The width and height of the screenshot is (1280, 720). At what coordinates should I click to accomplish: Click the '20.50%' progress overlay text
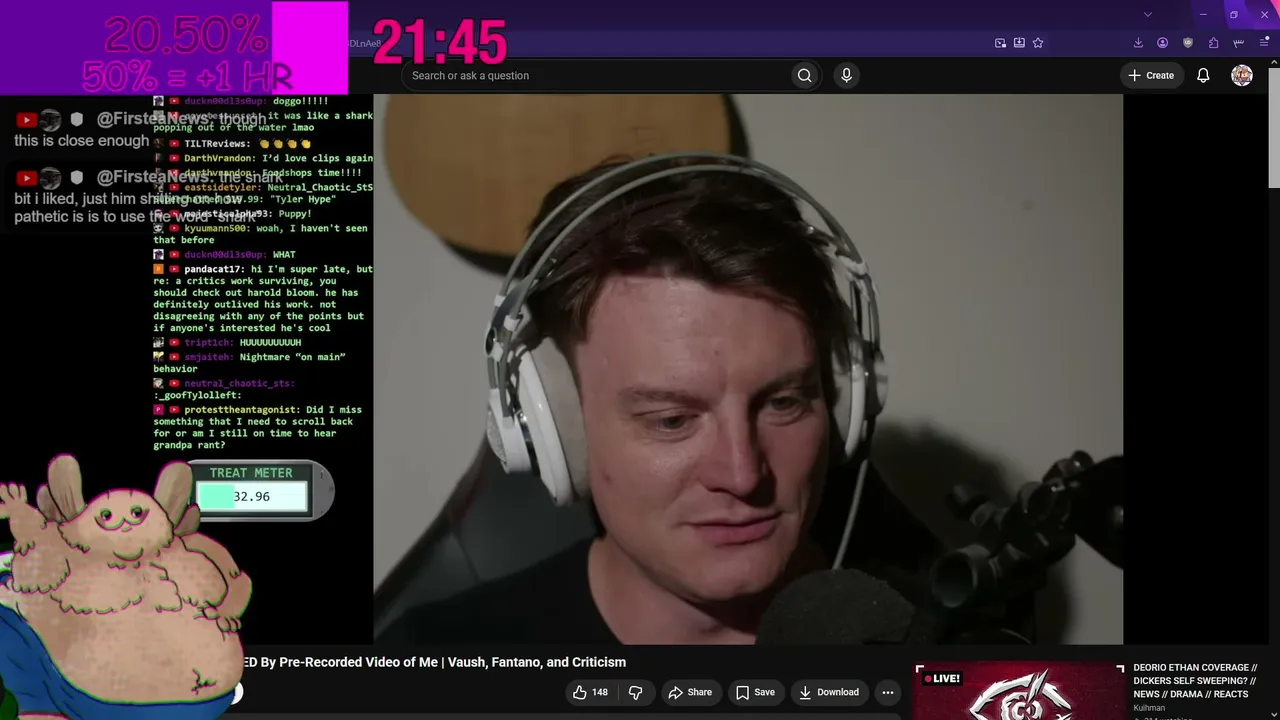tap(186, 34)
